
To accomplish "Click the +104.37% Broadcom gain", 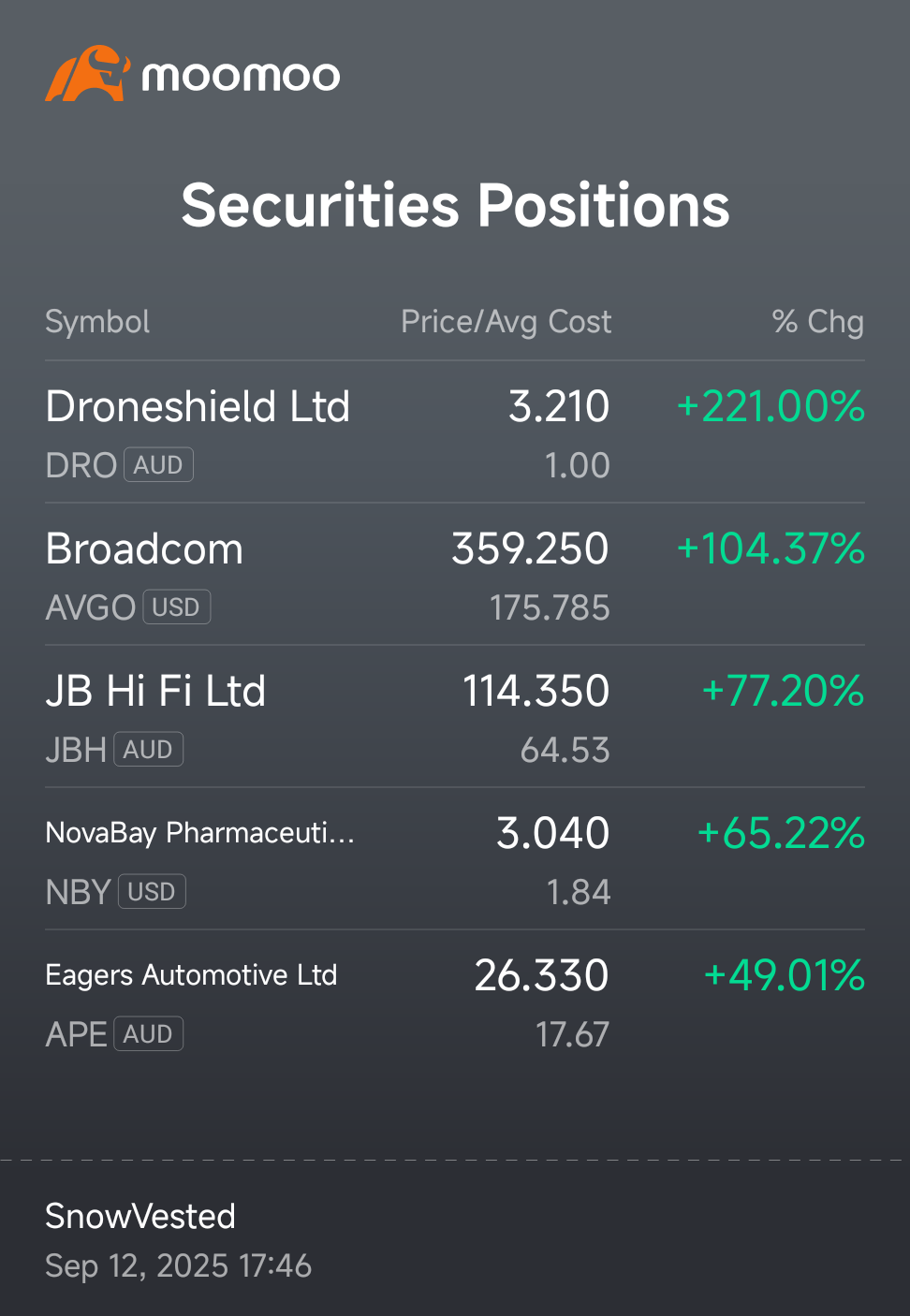I will click(771, 549).
